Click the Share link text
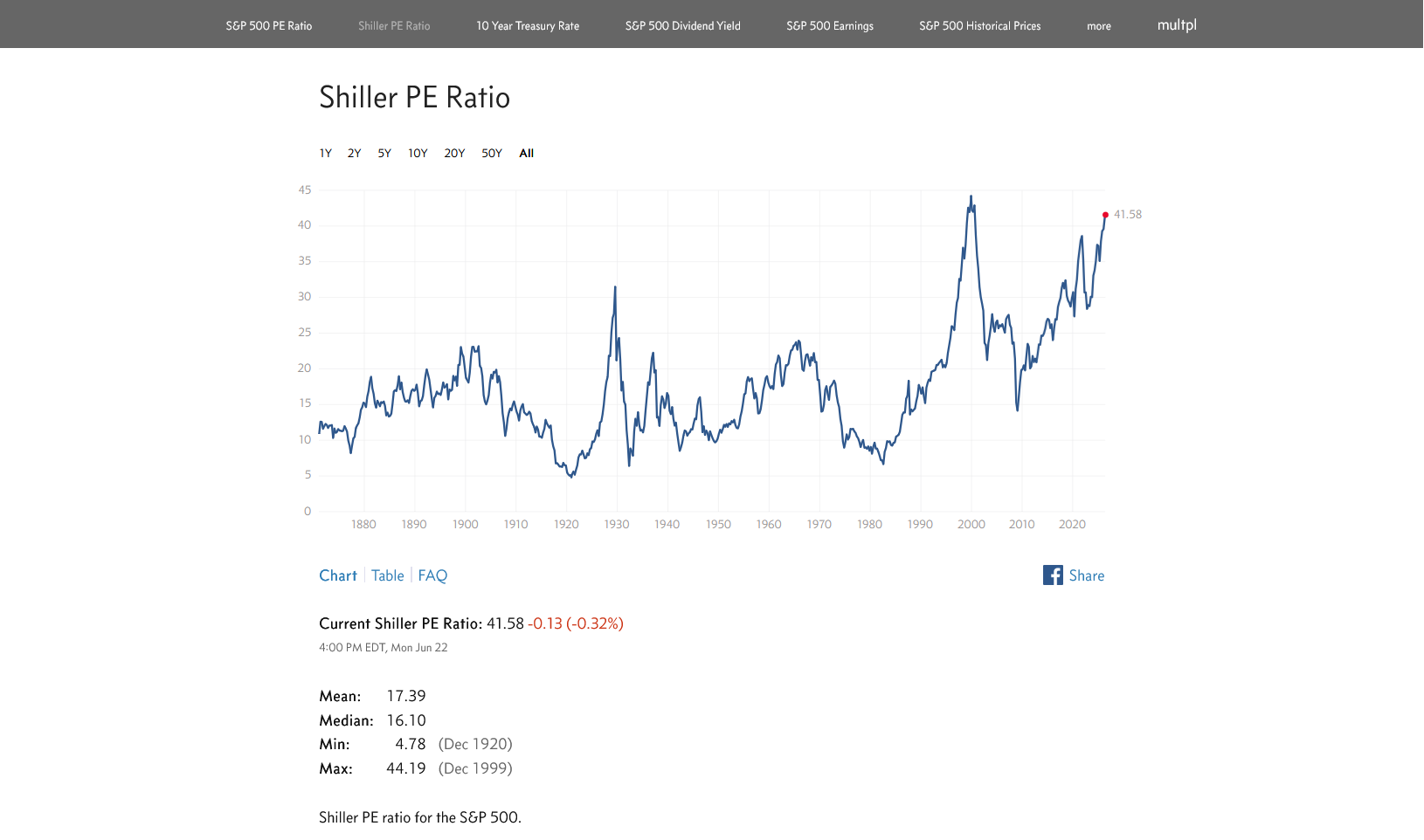The image size is (1424, 840). click(1087, 575)
